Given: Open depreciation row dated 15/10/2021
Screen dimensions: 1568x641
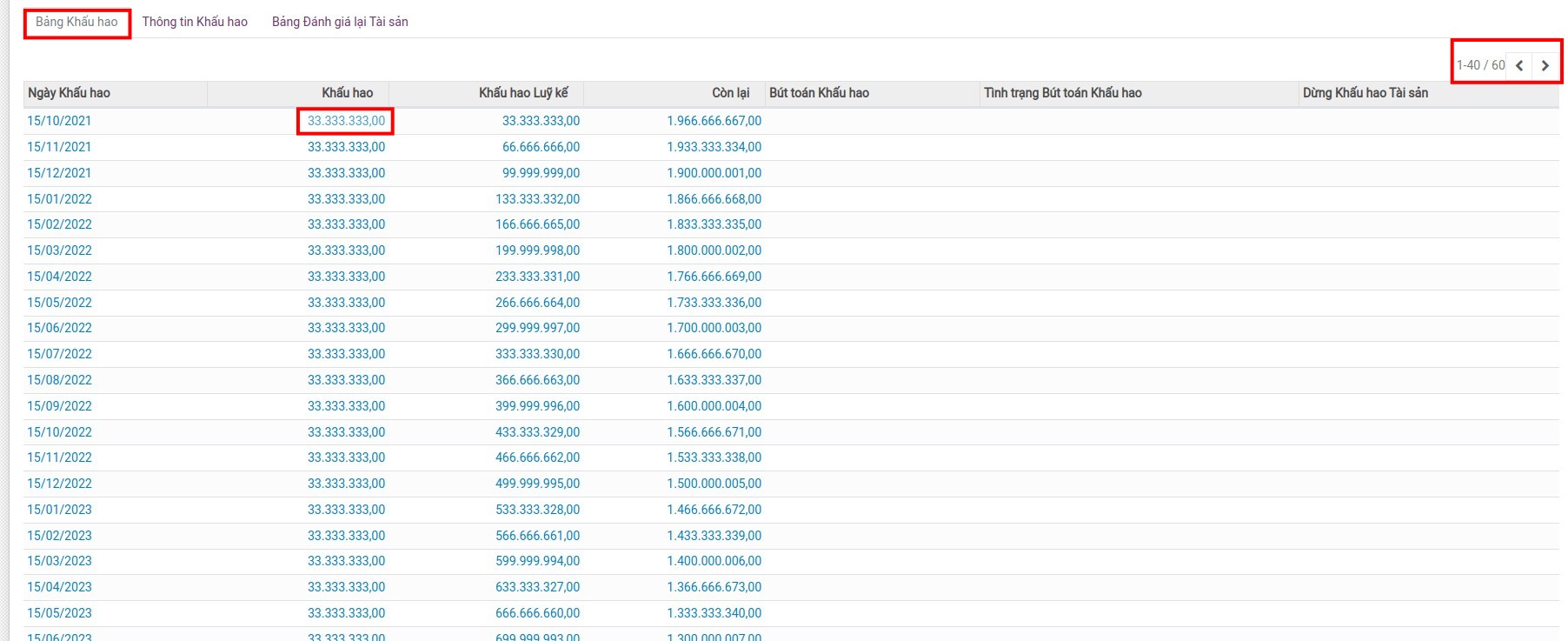Looking at the screenshot, I should pos(59,121).
